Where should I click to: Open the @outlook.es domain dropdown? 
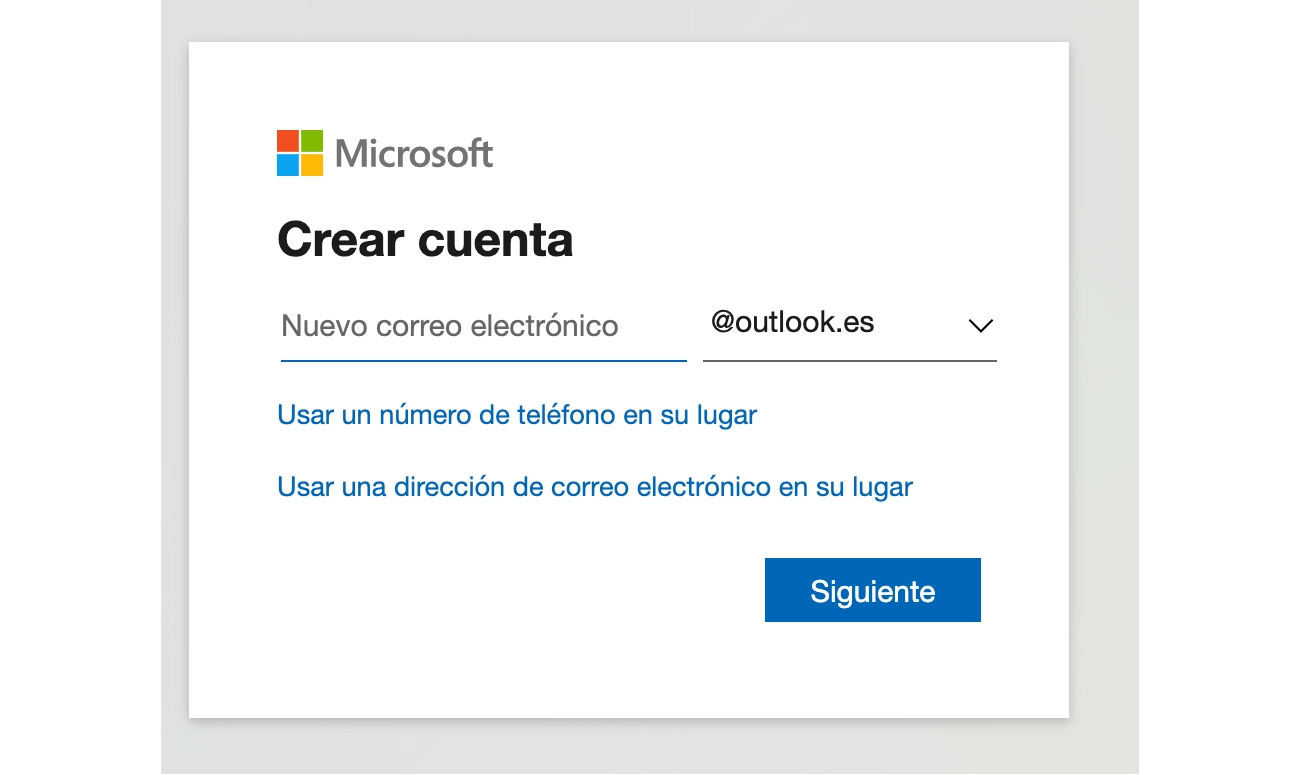(850, 325)
